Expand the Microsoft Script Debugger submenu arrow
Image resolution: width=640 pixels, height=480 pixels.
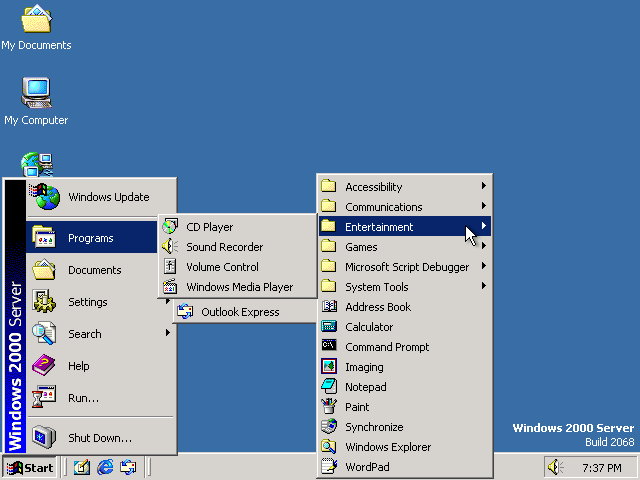pyautogui.click(x=484, y=266)
